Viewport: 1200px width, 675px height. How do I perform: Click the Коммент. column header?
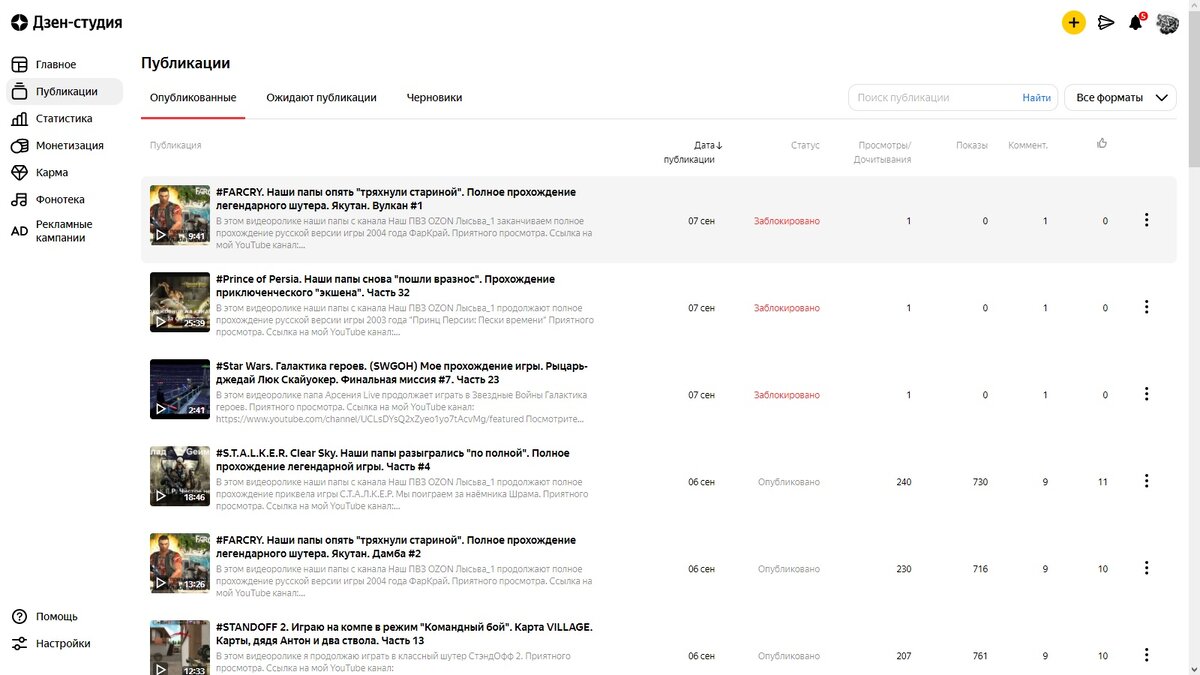click(1028, 145)
